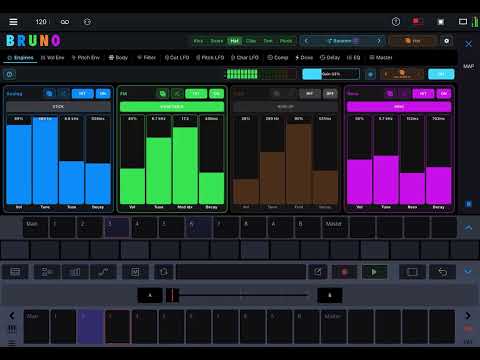Select the Hat drum voice button
Viewport: 480px width, 360px height.
234,41
